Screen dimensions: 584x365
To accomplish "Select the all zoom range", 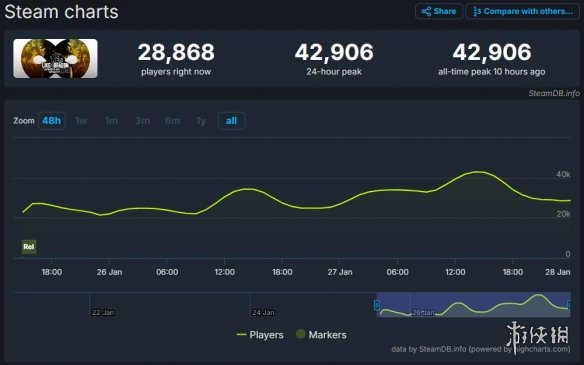I will [x=231, y=121].
